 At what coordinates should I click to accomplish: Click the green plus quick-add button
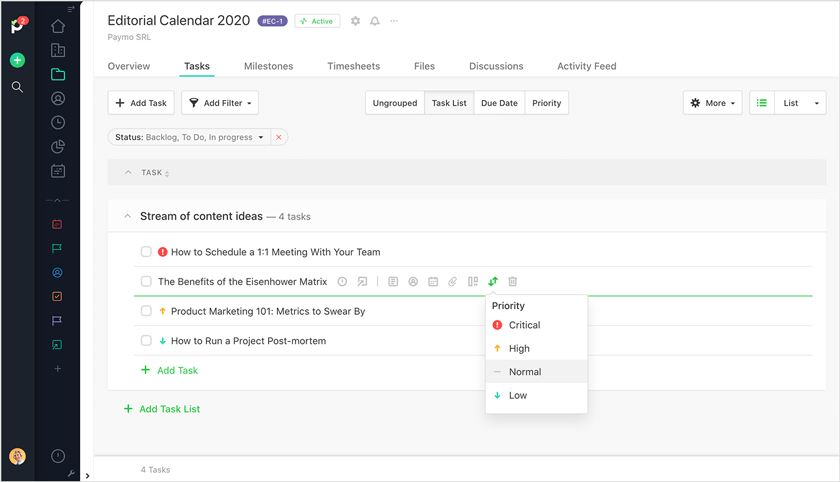[17, 60]
